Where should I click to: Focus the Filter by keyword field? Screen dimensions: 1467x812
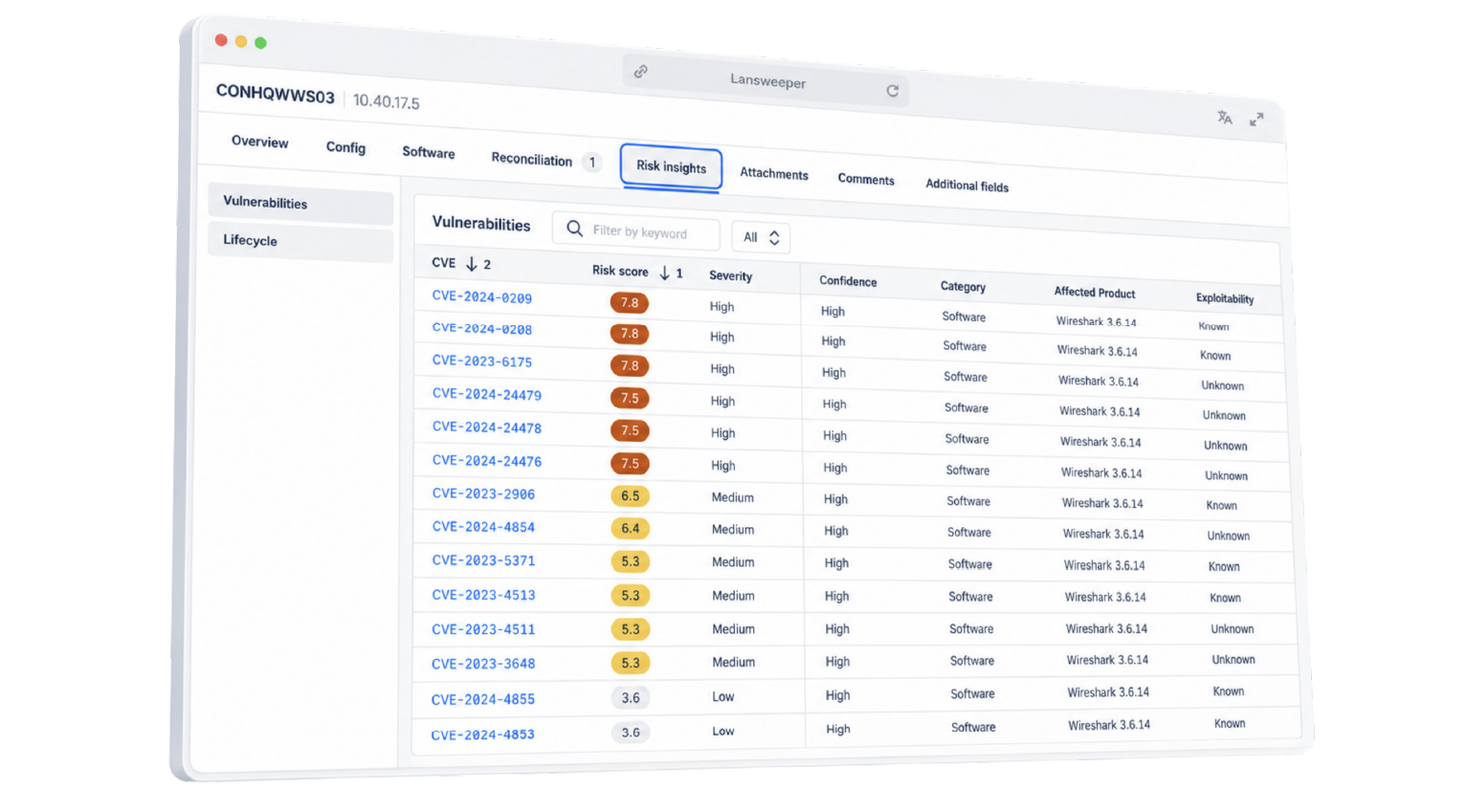coord(636,231)
